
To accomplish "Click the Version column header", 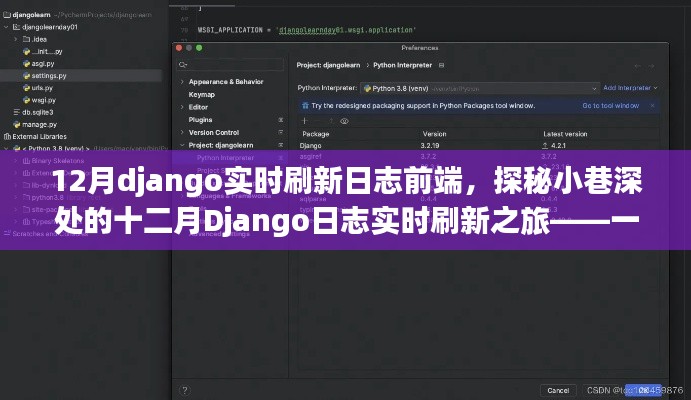I will click(x=435, y=134).
